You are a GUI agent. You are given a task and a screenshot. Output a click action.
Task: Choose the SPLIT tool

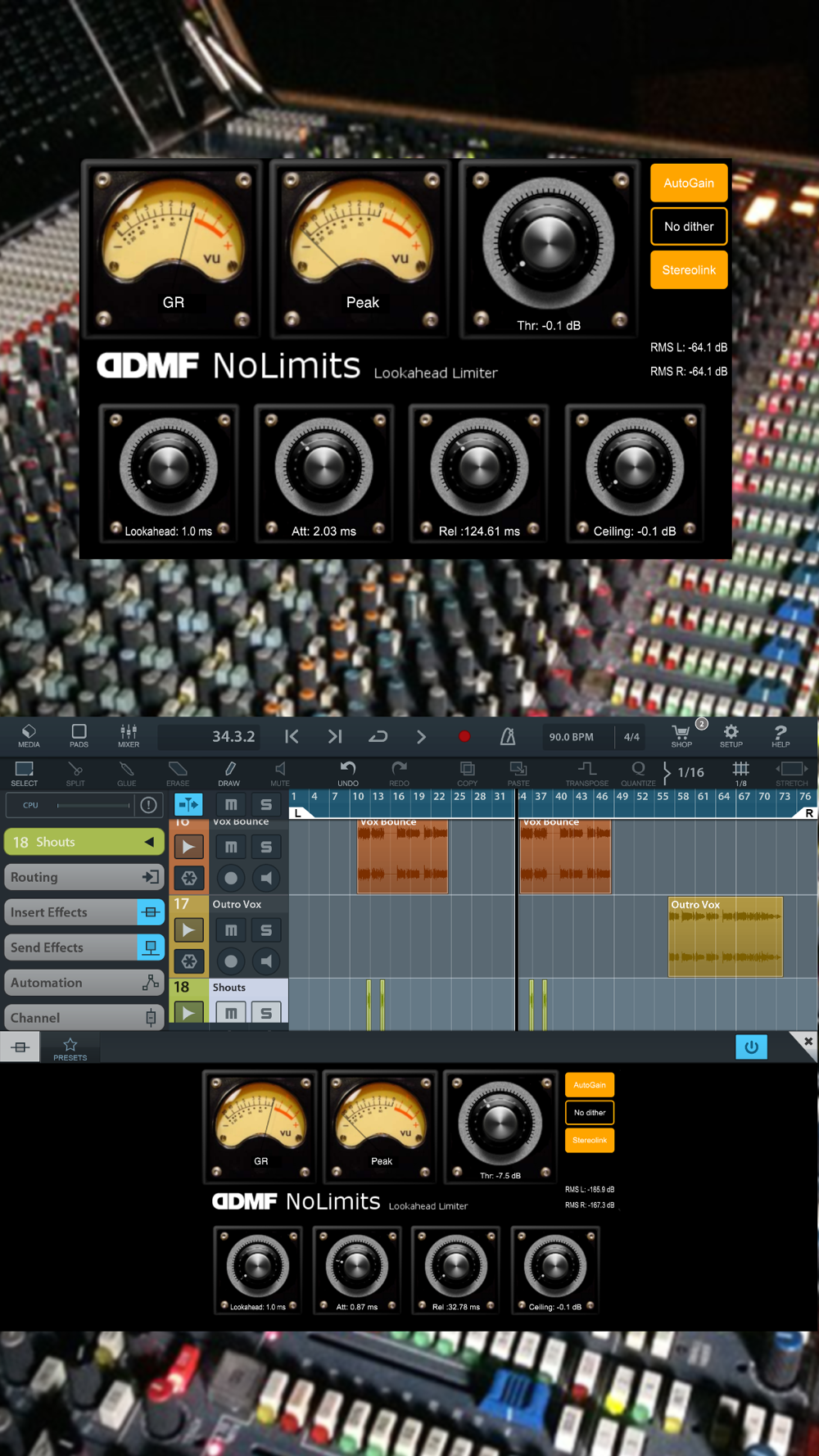pos(75,773)
